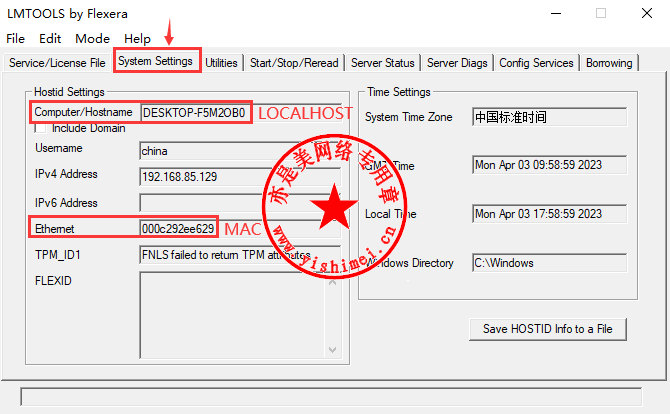This screenshot has width=670, height=414.
Task: Click the System Time Zone label
Action: [408, 117]
